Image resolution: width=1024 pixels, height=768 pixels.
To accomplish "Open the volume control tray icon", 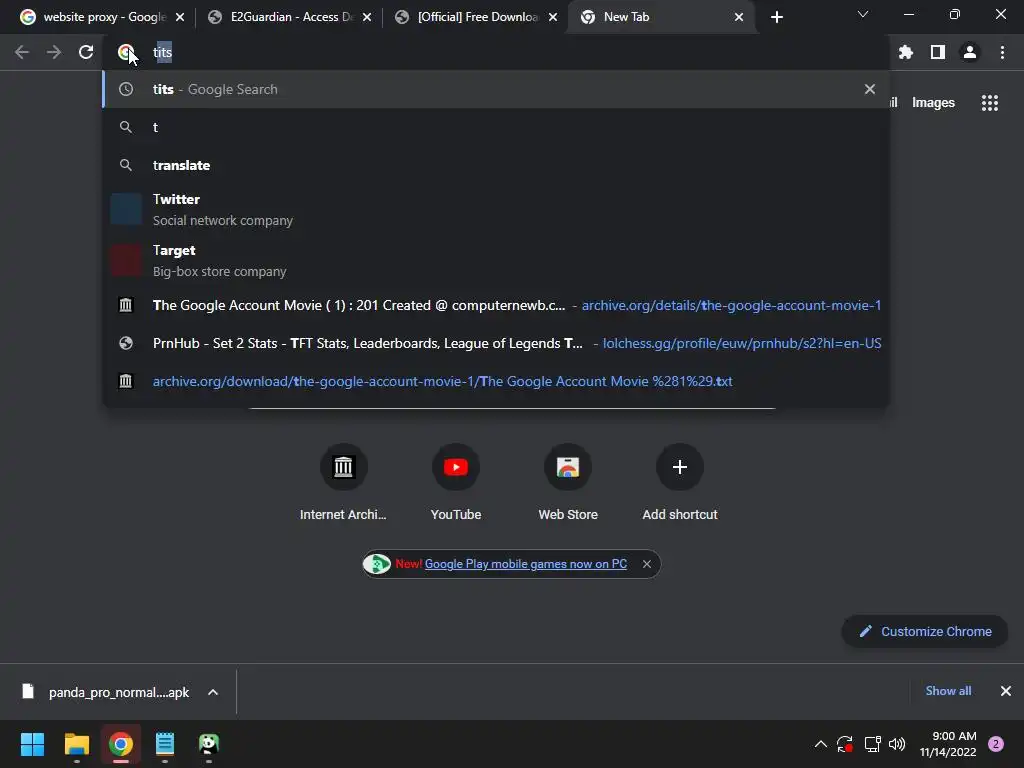I will 897,744.
